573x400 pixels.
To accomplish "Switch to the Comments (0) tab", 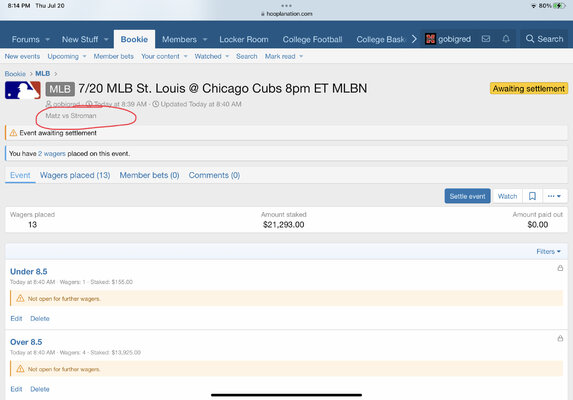I will 214,175.
